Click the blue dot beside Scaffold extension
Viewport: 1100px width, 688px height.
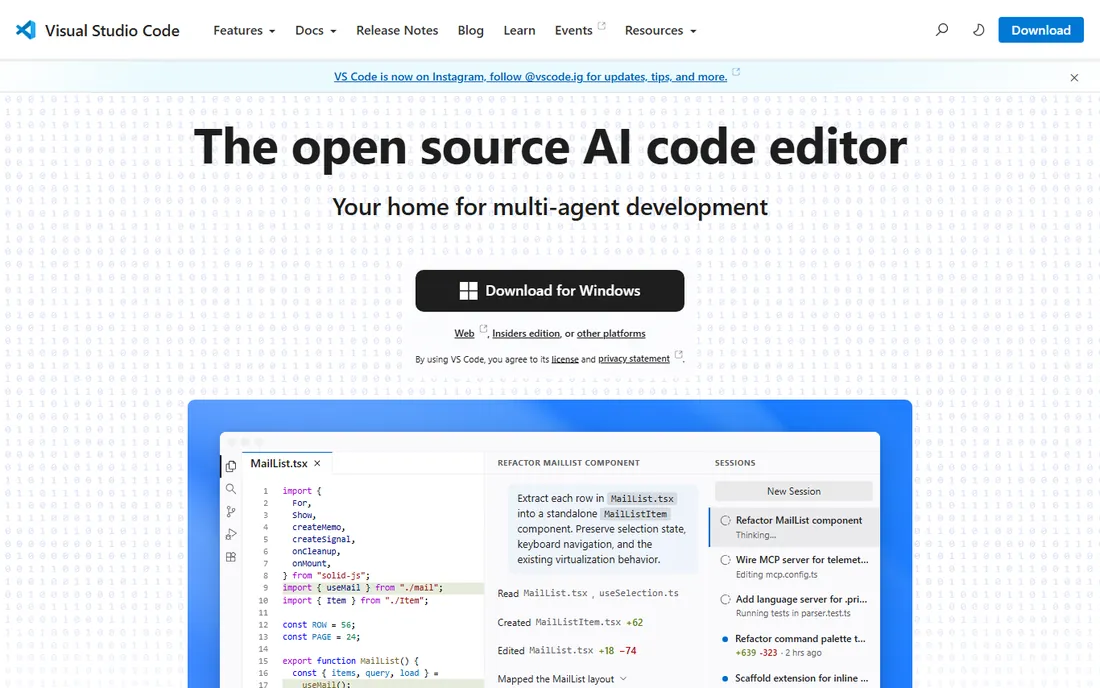[725, 678]
